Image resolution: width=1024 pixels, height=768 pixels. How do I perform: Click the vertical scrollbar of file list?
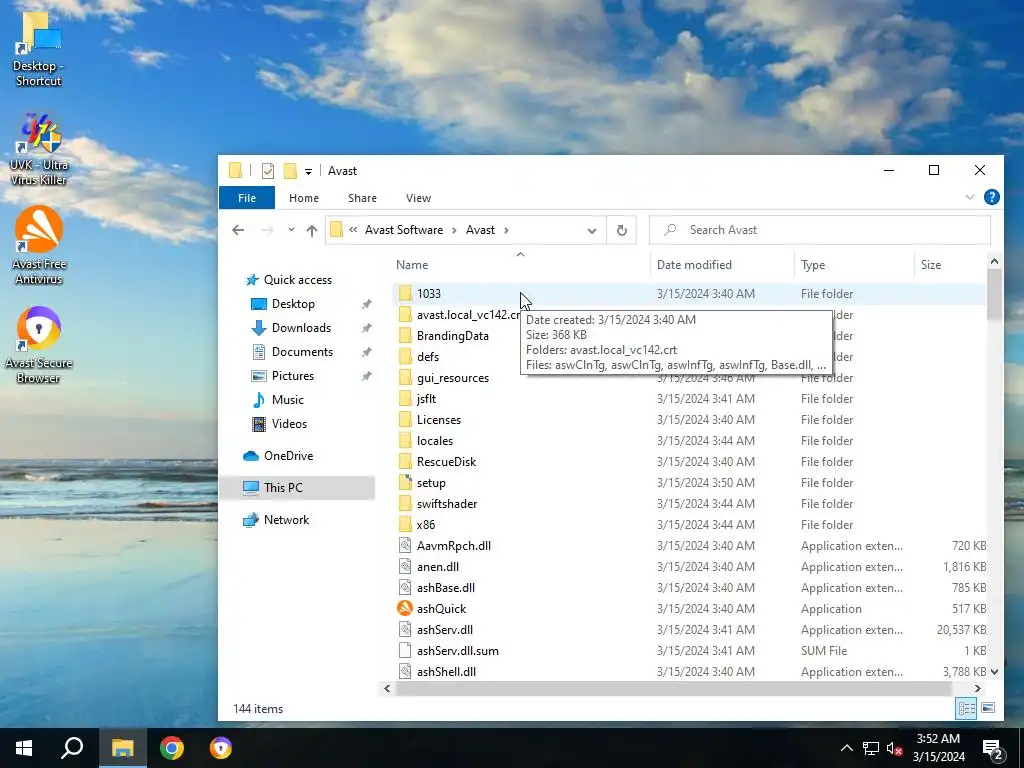[994, 295]
